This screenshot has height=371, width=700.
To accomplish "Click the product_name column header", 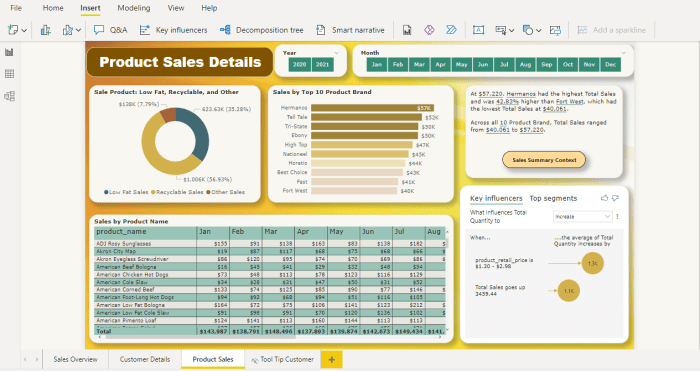I will (146, 232).
